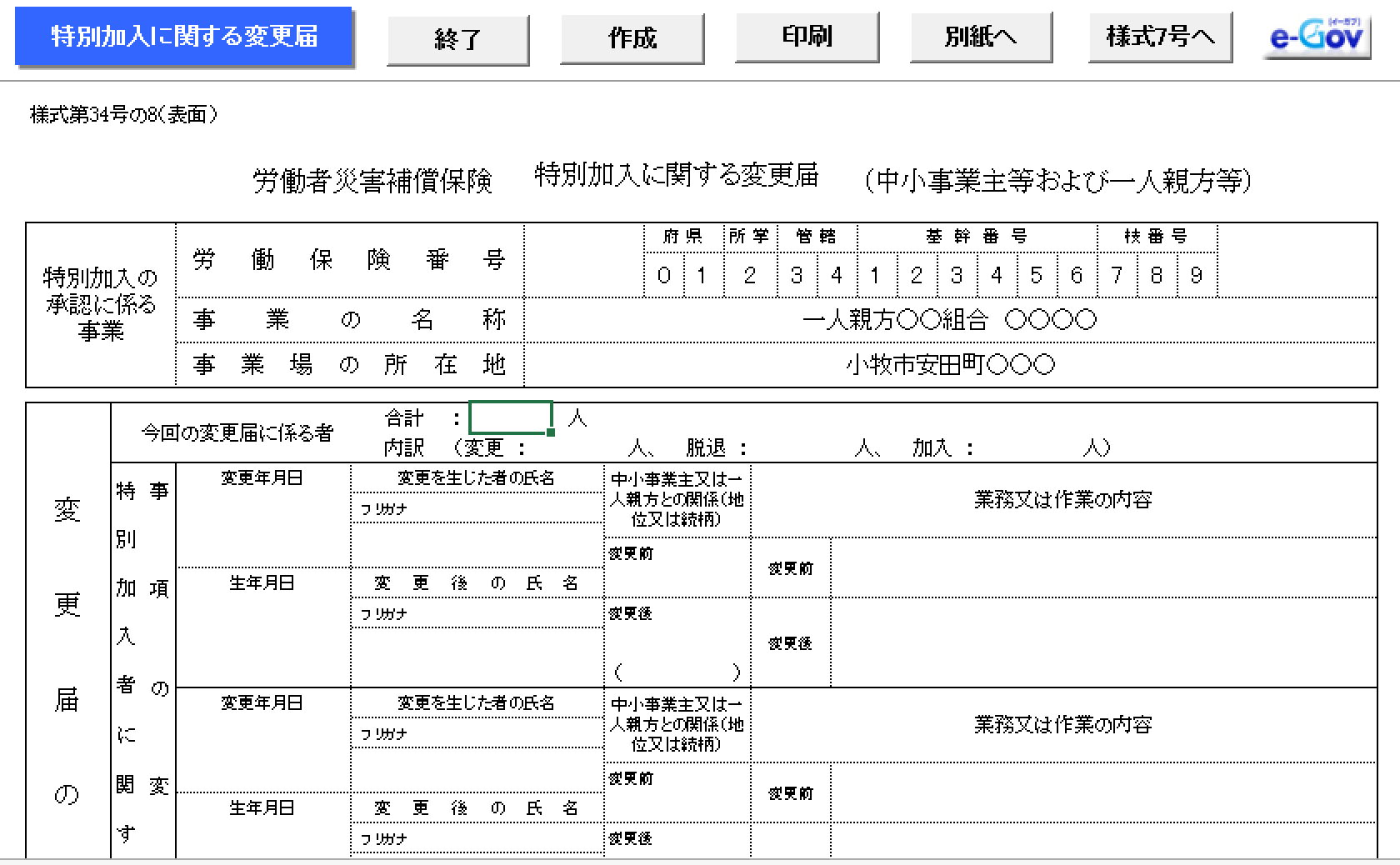Click the 終了 button

[457, 38]
